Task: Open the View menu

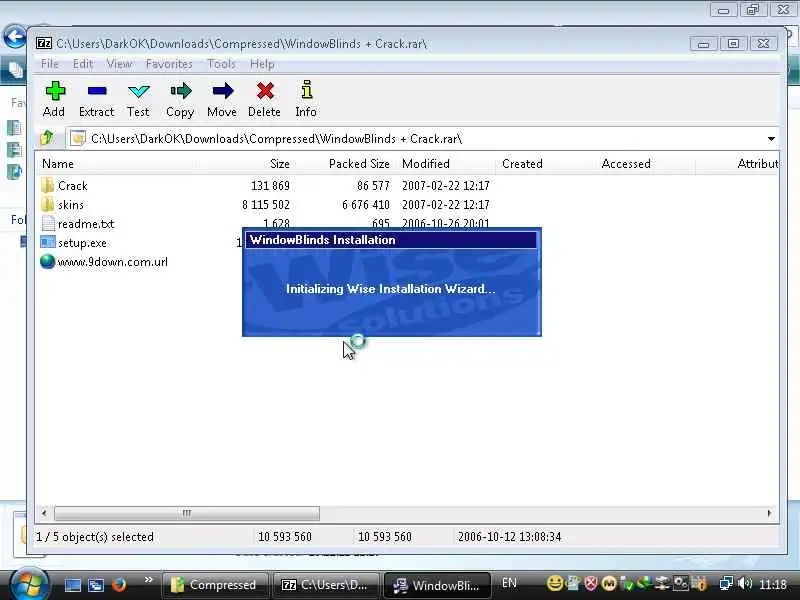Action: 119,64
